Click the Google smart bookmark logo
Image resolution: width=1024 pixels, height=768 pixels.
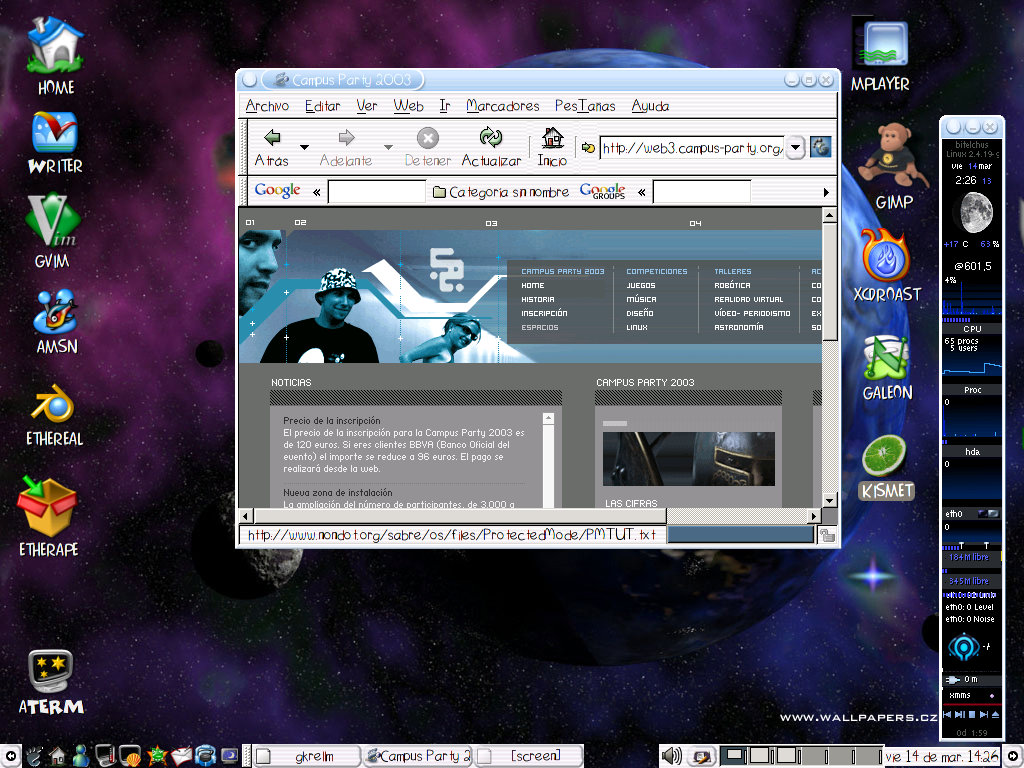[277, 190]
